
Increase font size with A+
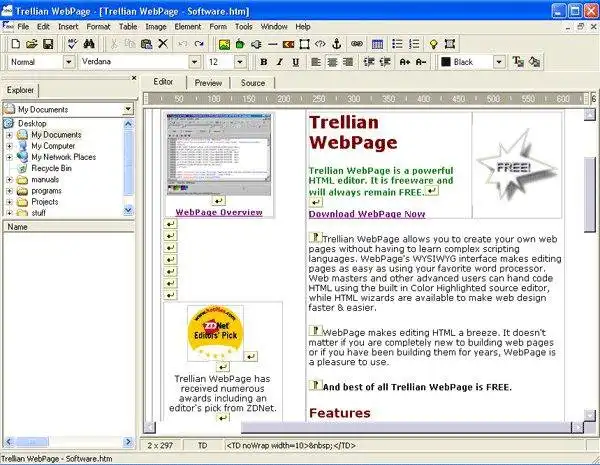click(404, 62)
